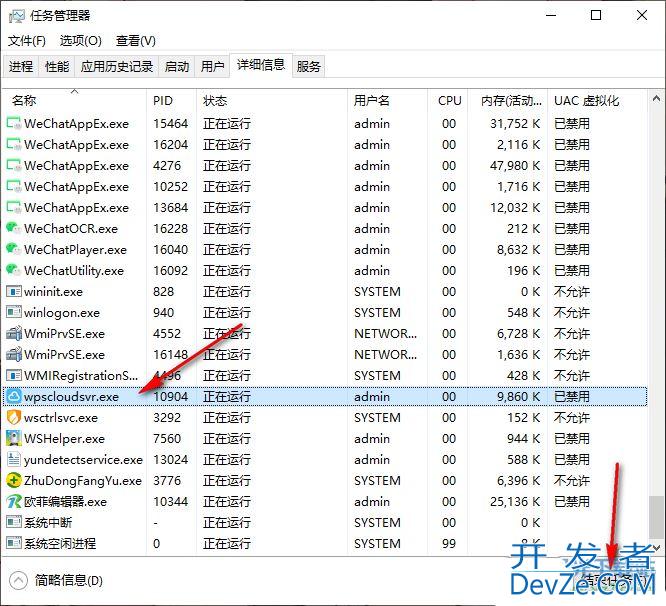Image resolution: width=666 pixels, height=606 pixels.
Task: Open the 查看(V) menu
Action: point(135,41)
